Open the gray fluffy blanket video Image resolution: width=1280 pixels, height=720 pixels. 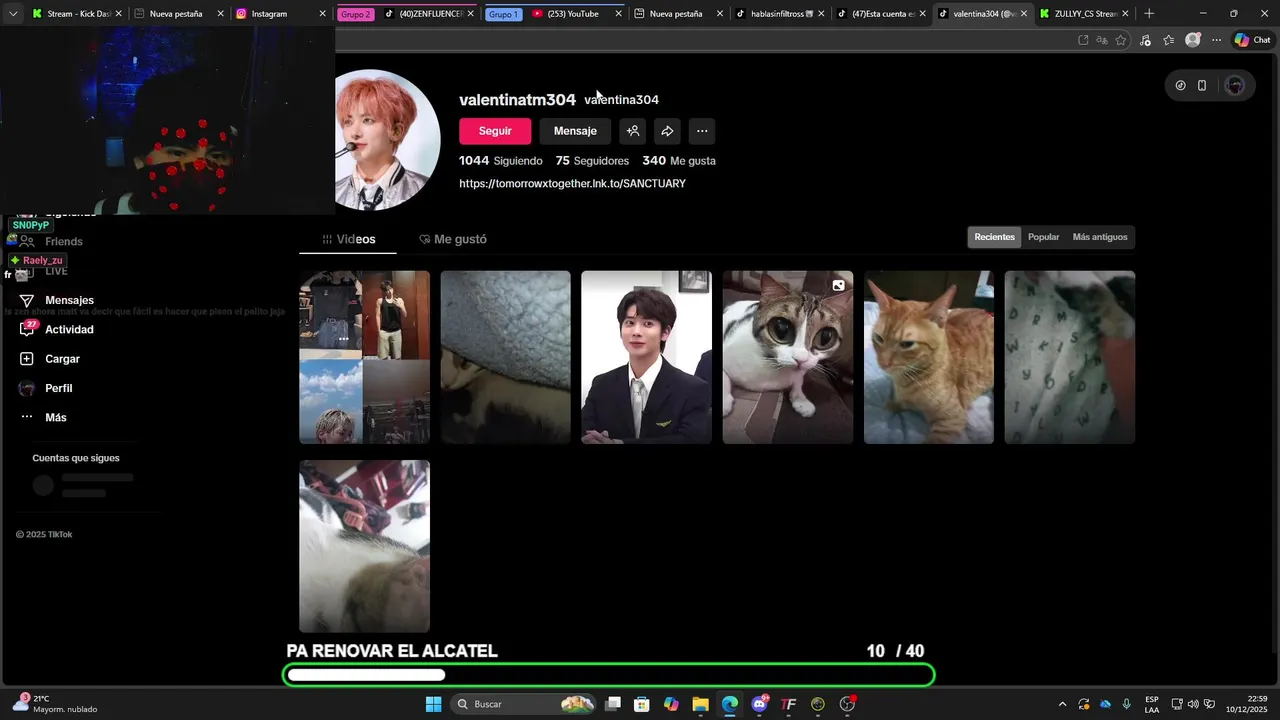tap(505, 357)
